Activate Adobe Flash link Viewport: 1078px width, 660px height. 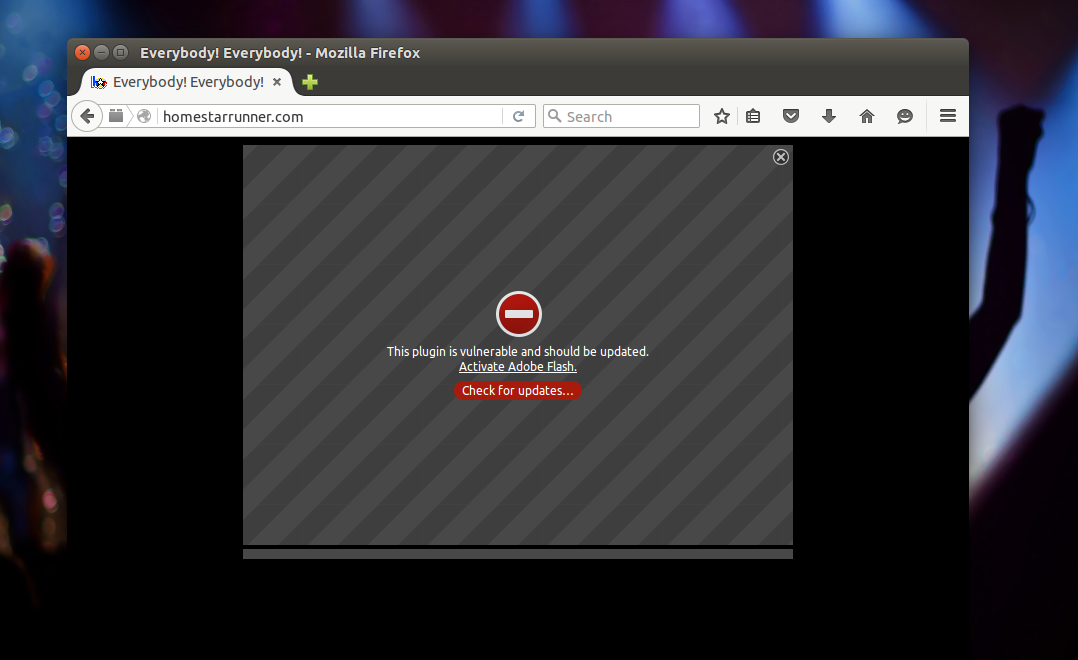pyautogui.click(x=518, y=366)
